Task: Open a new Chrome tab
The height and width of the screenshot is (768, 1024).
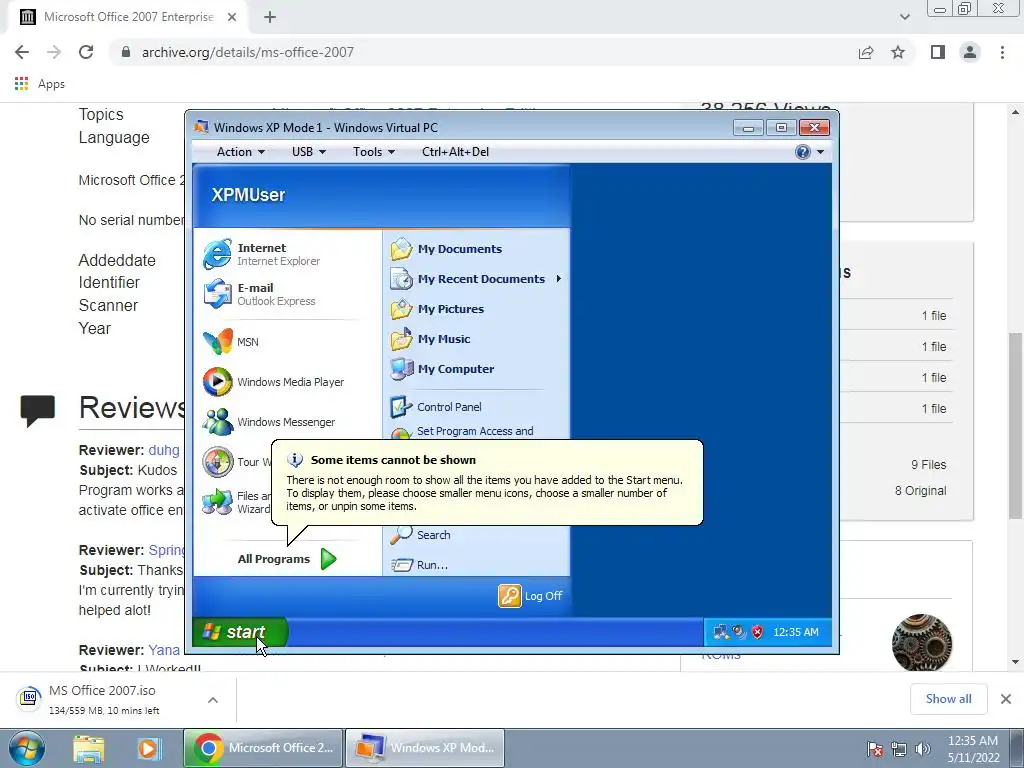Action: click(x=270, y=17)
